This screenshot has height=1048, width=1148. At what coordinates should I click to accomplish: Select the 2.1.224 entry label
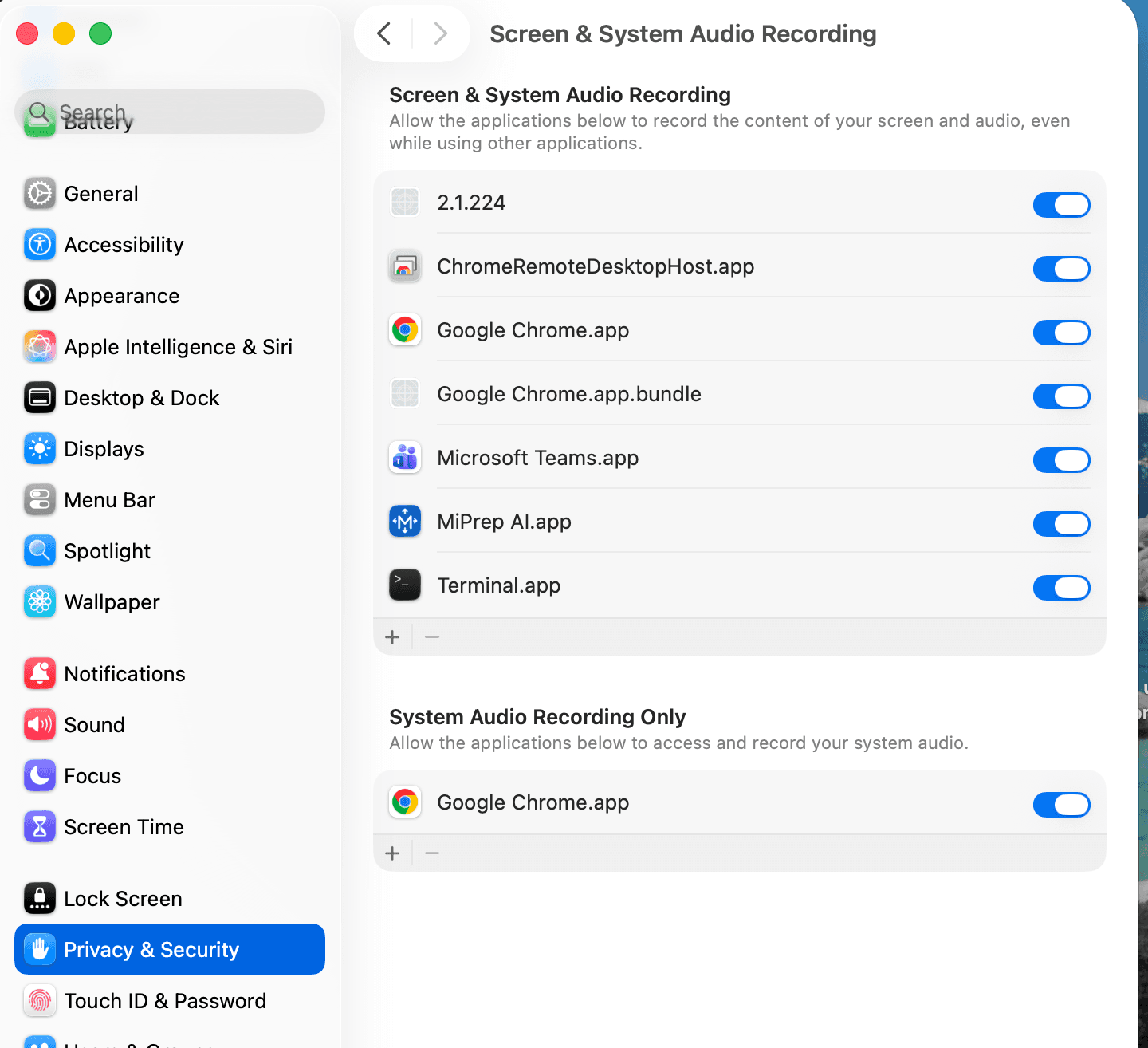click(x=471, y=203)
